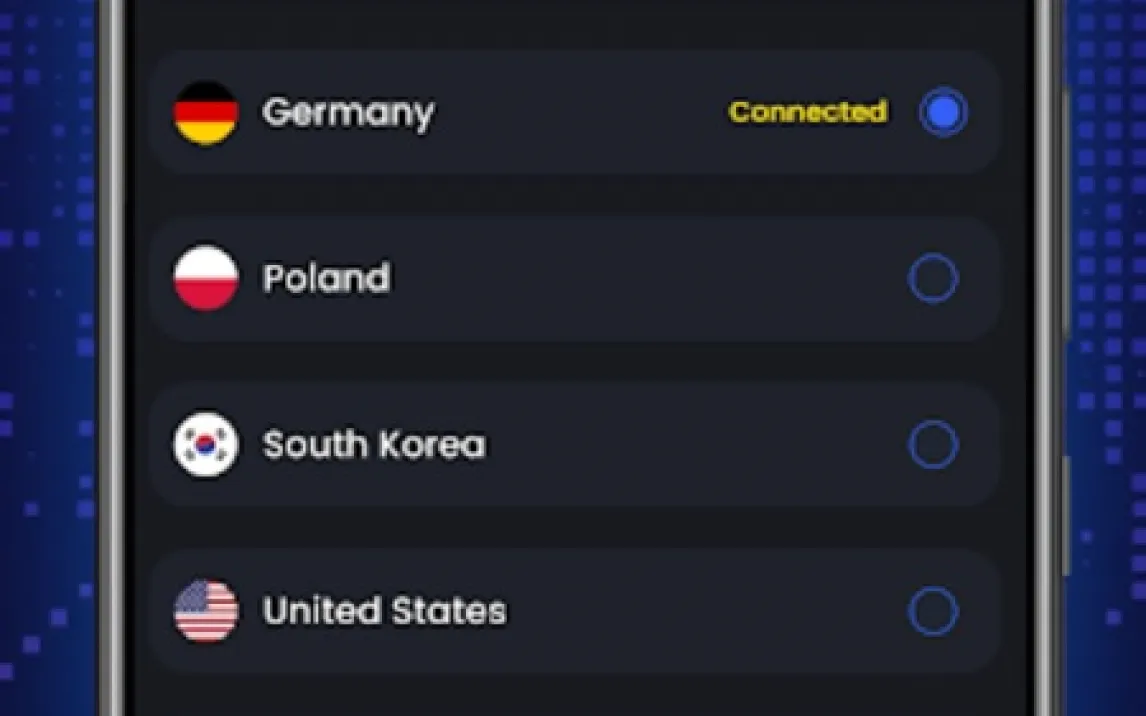Tap the "South Korea" country name
Viewport: 1146px width, 716px height.
pyautogui.click(x=374, y=445)
